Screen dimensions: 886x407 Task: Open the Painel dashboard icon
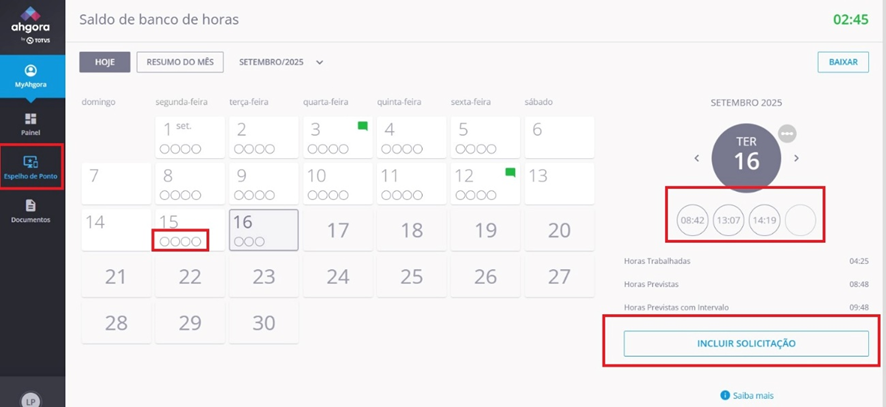click(31, 119)
